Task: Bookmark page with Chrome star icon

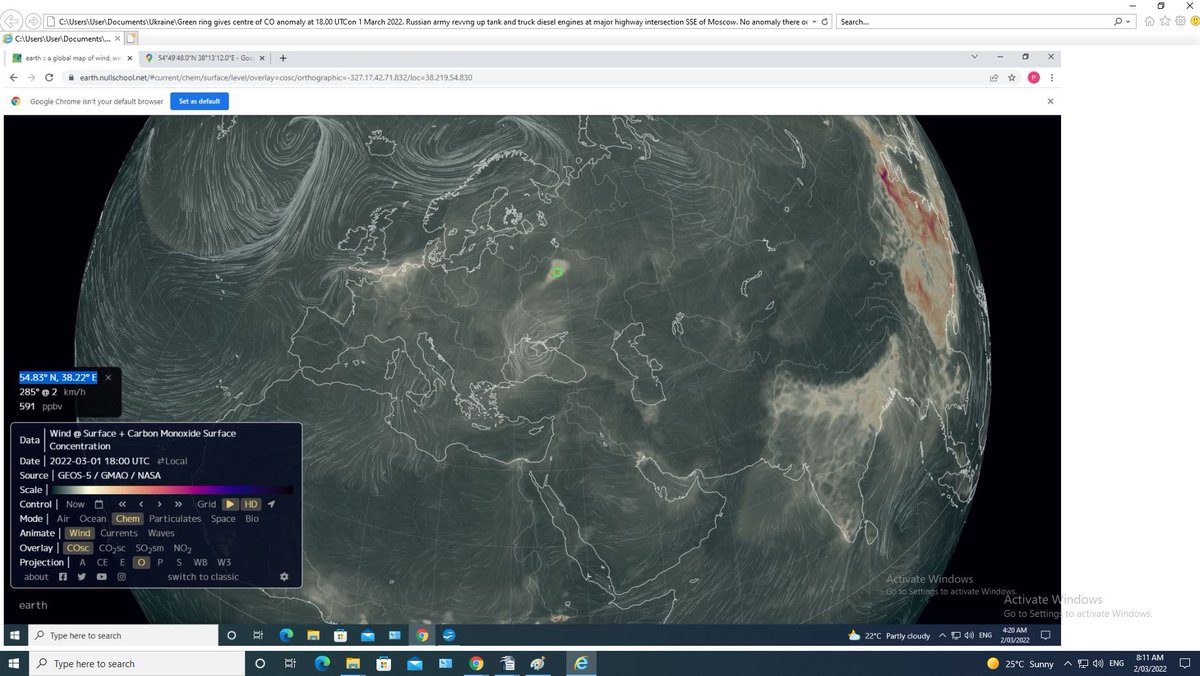Action: [1012, 77]
